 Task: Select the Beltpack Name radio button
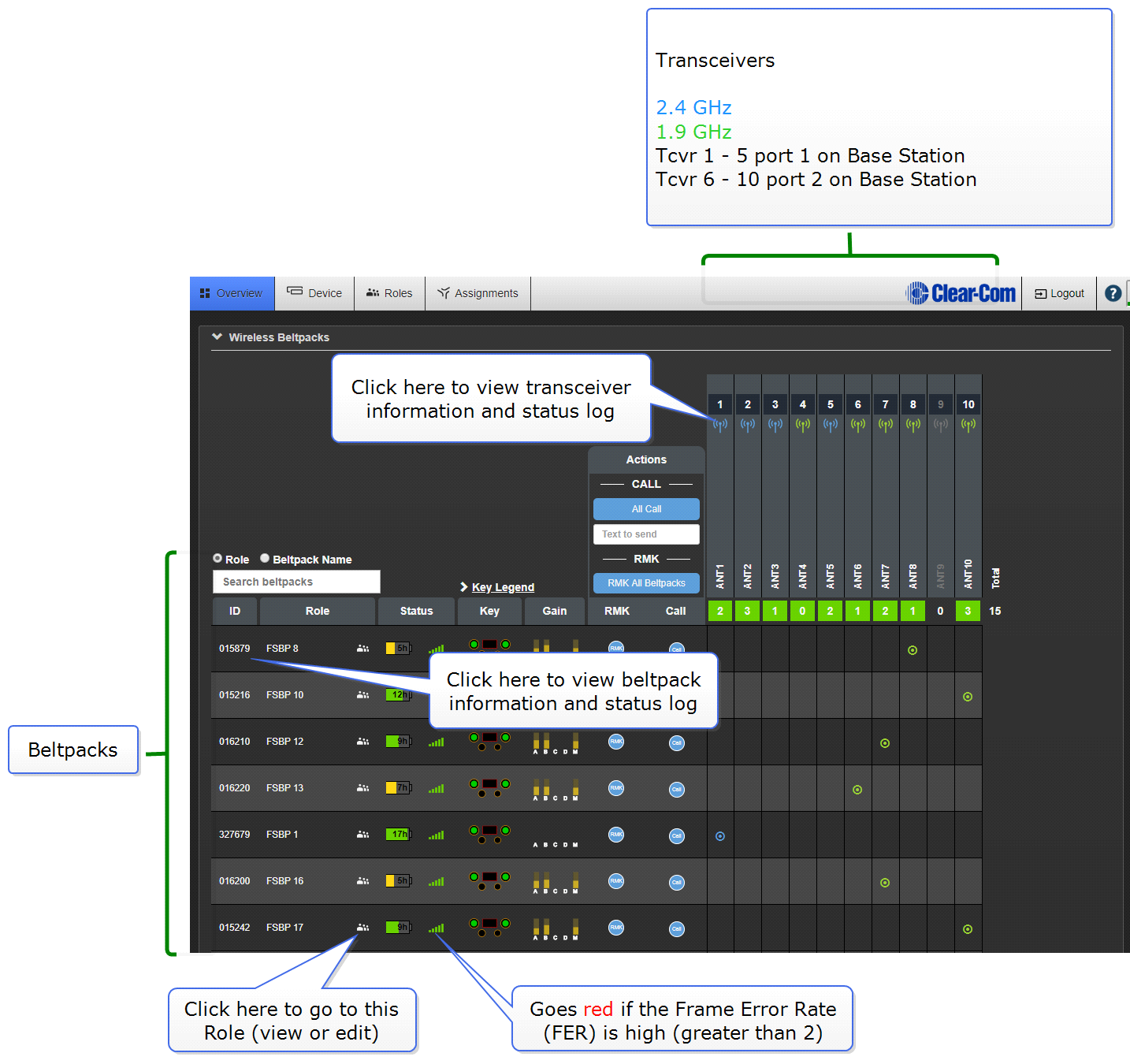click(x=265, y=558)
